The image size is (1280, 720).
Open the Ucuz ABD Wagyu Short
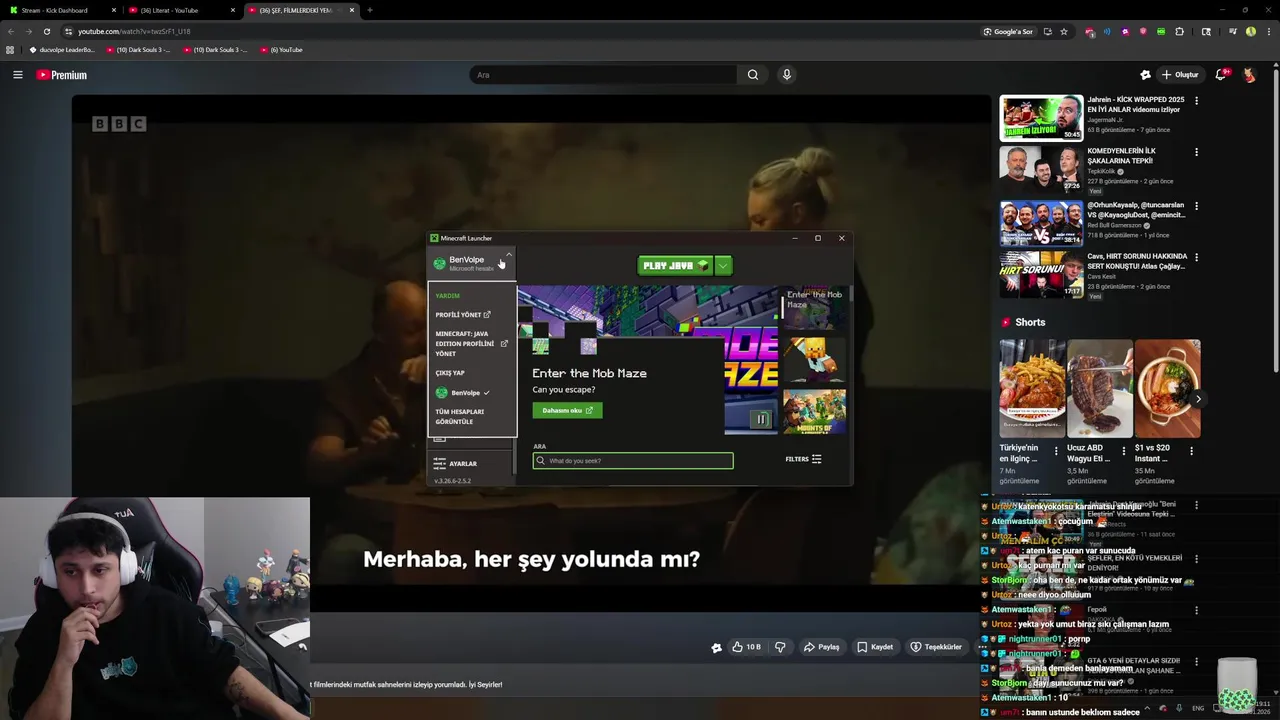pos(1099,389)
